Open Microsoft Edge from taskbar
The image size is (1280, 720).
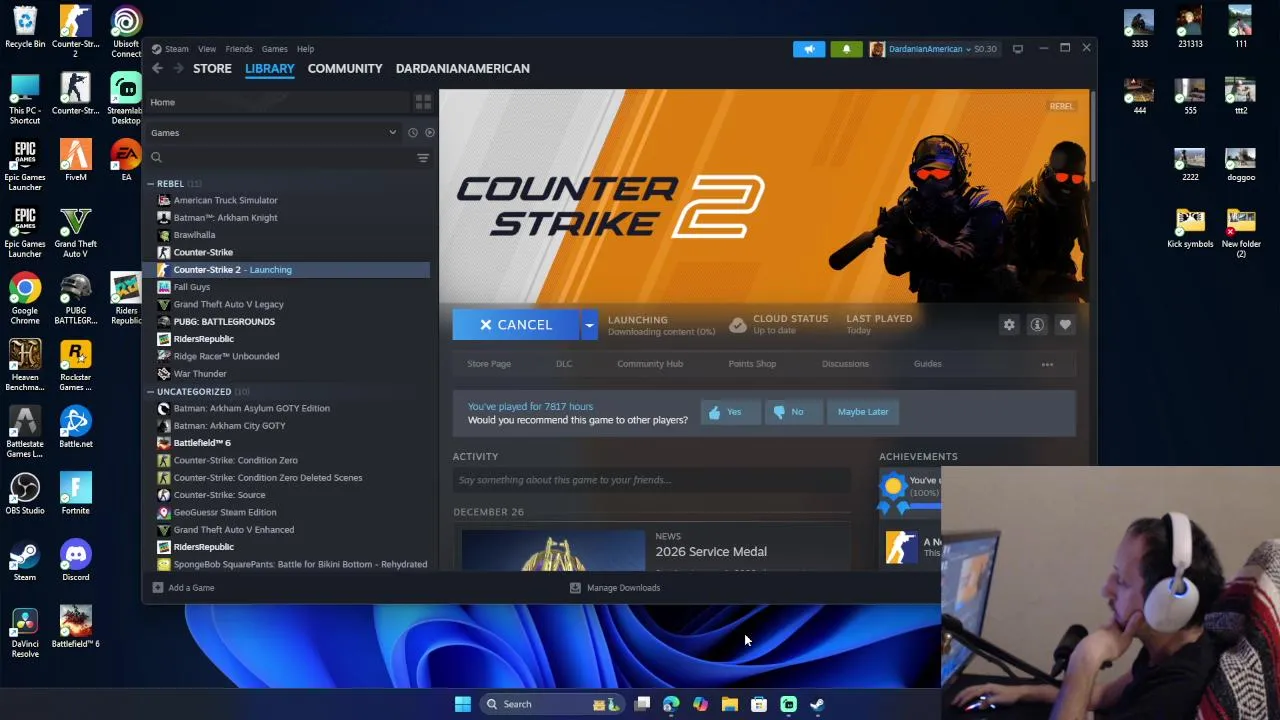(671, 704)
